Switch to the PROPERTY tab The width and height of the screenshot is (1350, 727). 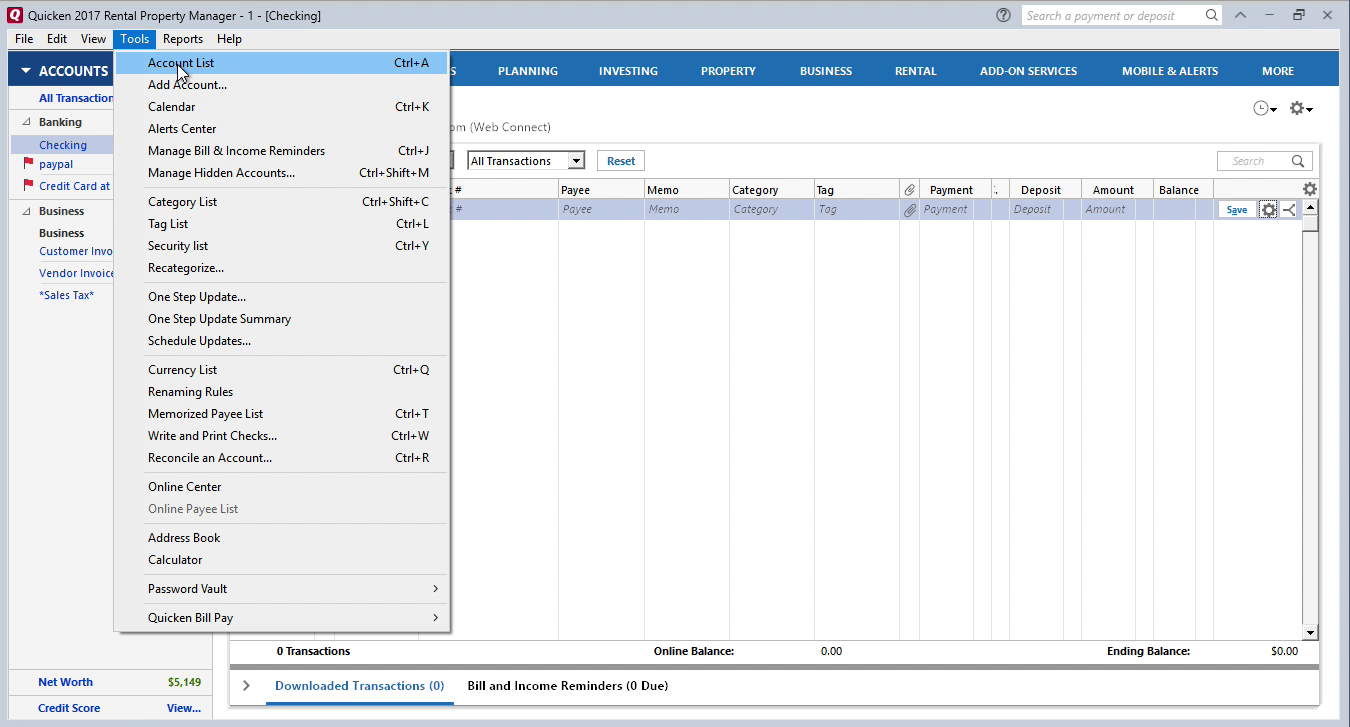[x=728, y=71]
